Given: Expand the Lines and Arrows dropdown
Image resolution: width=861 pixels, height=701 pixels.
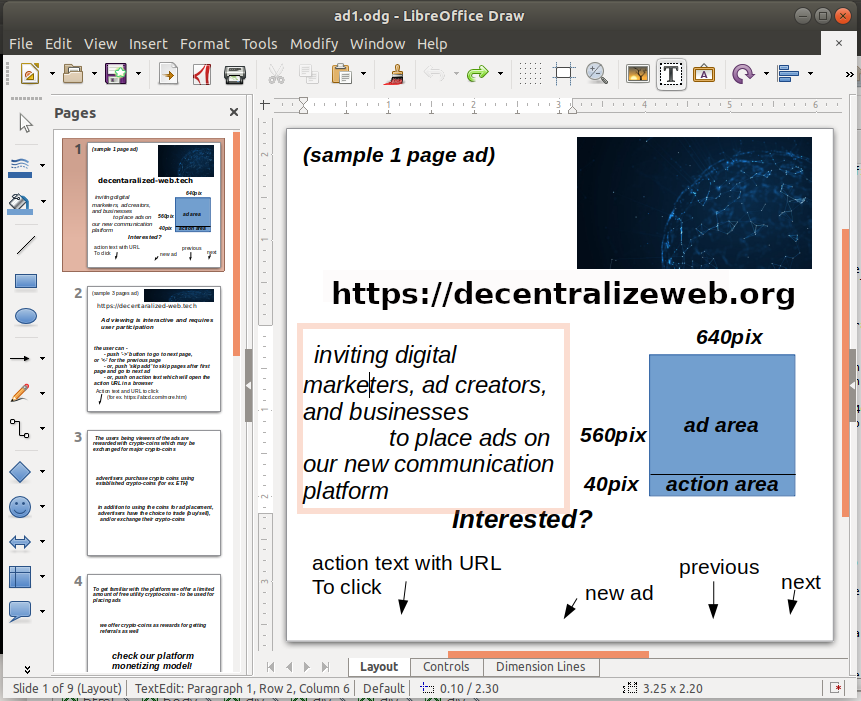Looking at the screenshot, I should [x=43, y=358].
